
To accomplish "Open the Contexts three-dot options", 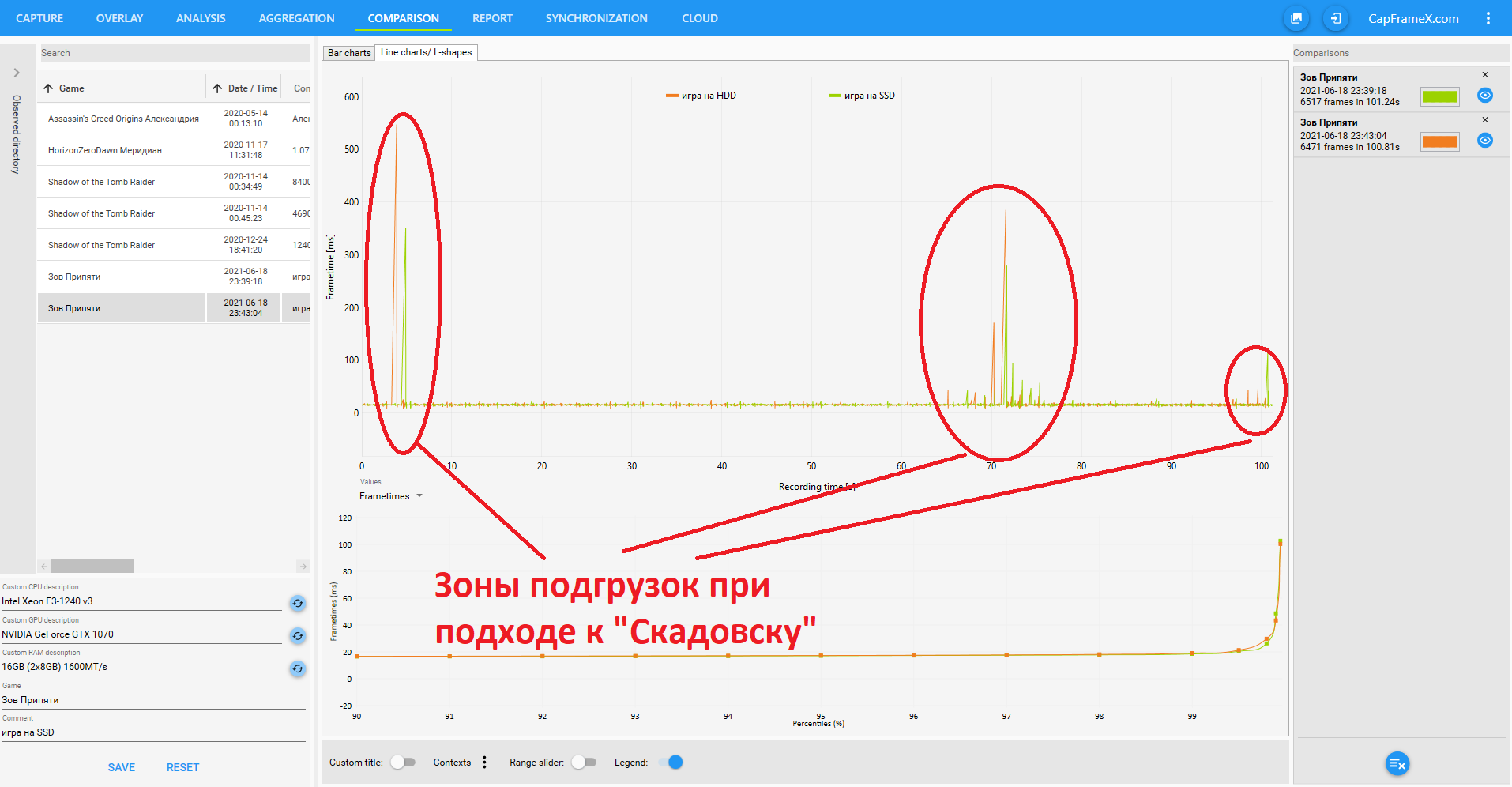I will click(484, 763).
